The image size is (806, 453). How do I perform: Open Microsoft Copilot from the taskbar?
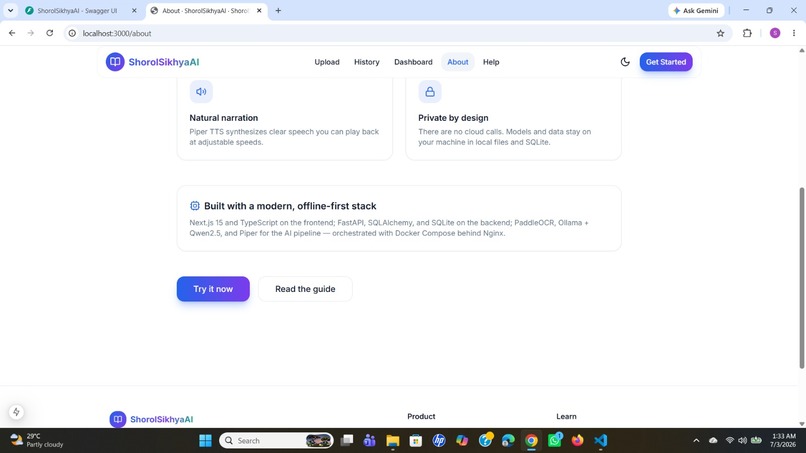462,441
